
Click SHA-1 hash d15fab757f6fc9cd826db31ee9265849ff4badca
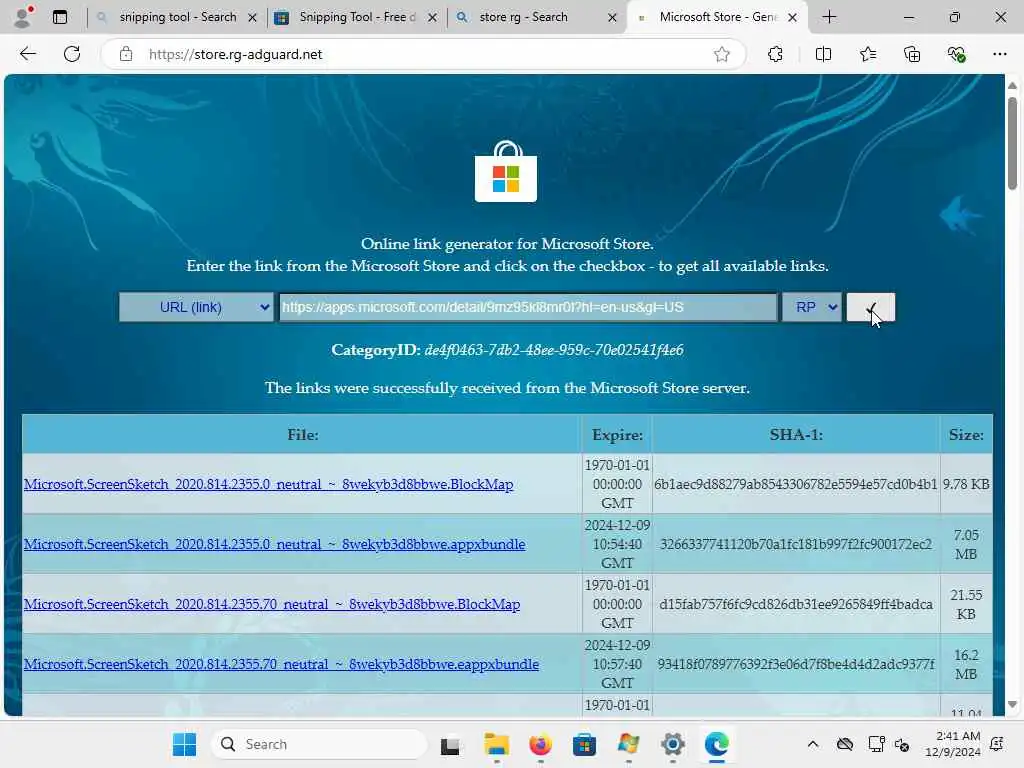pos(795,604)
